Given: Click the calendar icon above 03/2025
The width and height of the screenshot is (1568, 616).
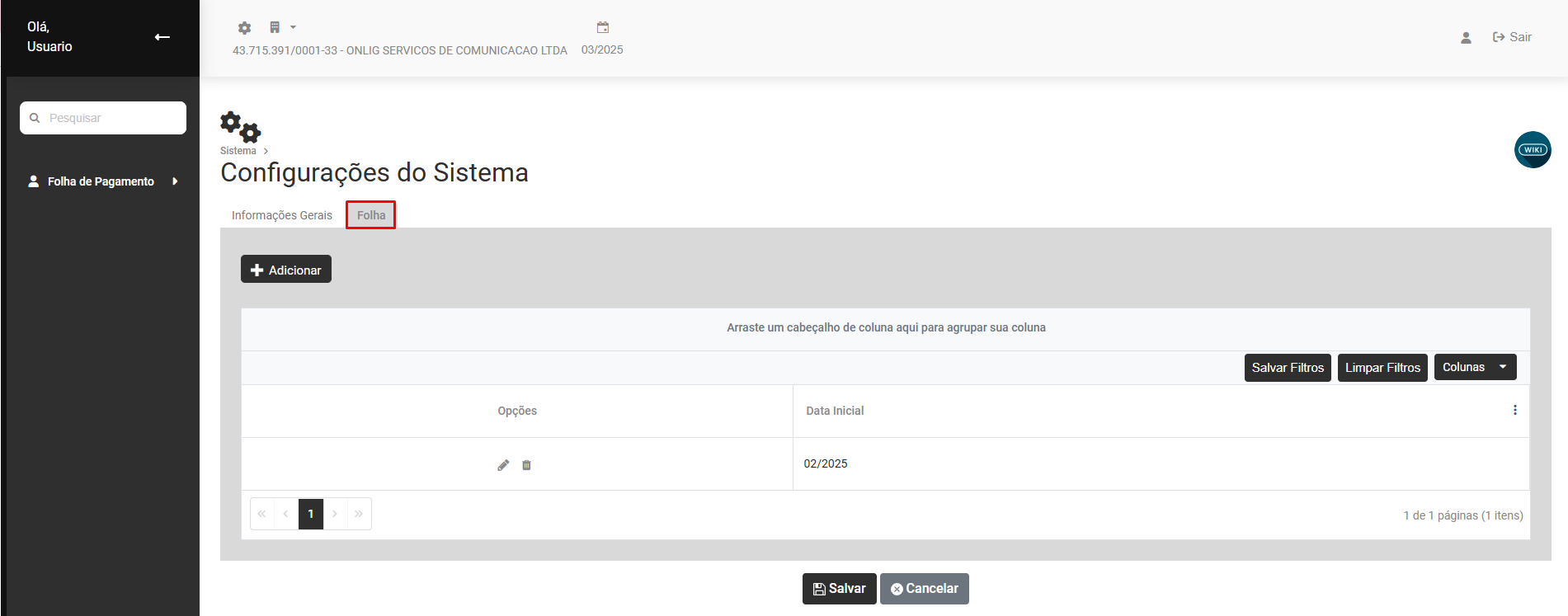Looking at the screenshot, I should (x=603, y=28).
